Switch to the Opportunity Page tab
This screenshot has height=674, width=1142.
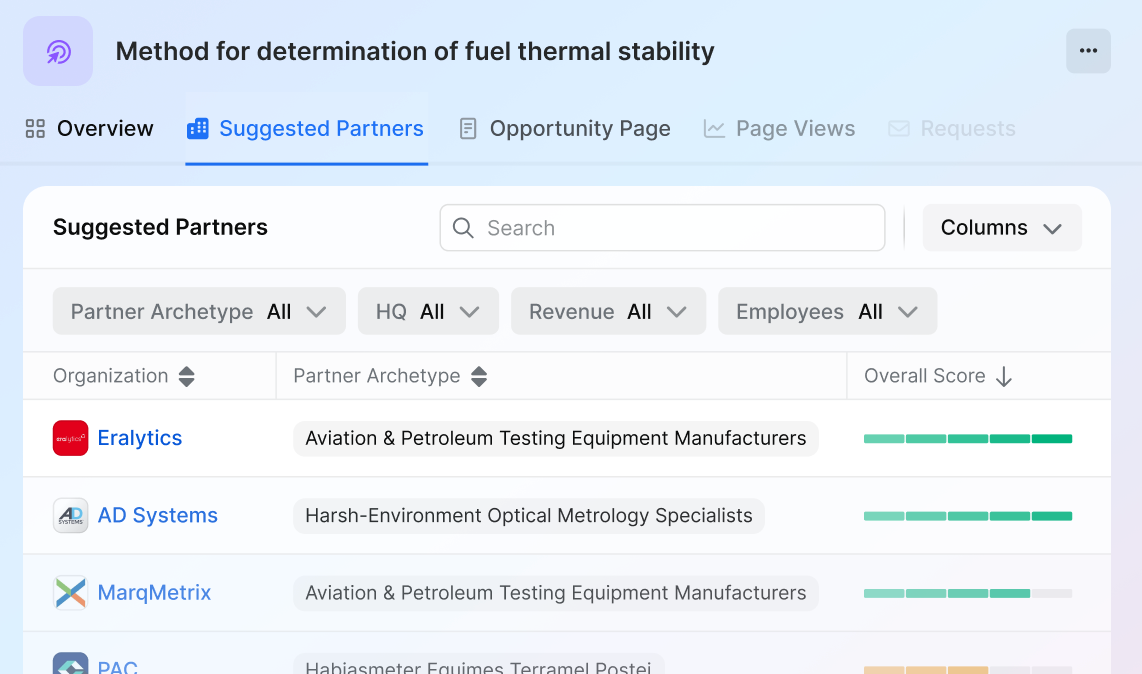(x=565, y=128)
